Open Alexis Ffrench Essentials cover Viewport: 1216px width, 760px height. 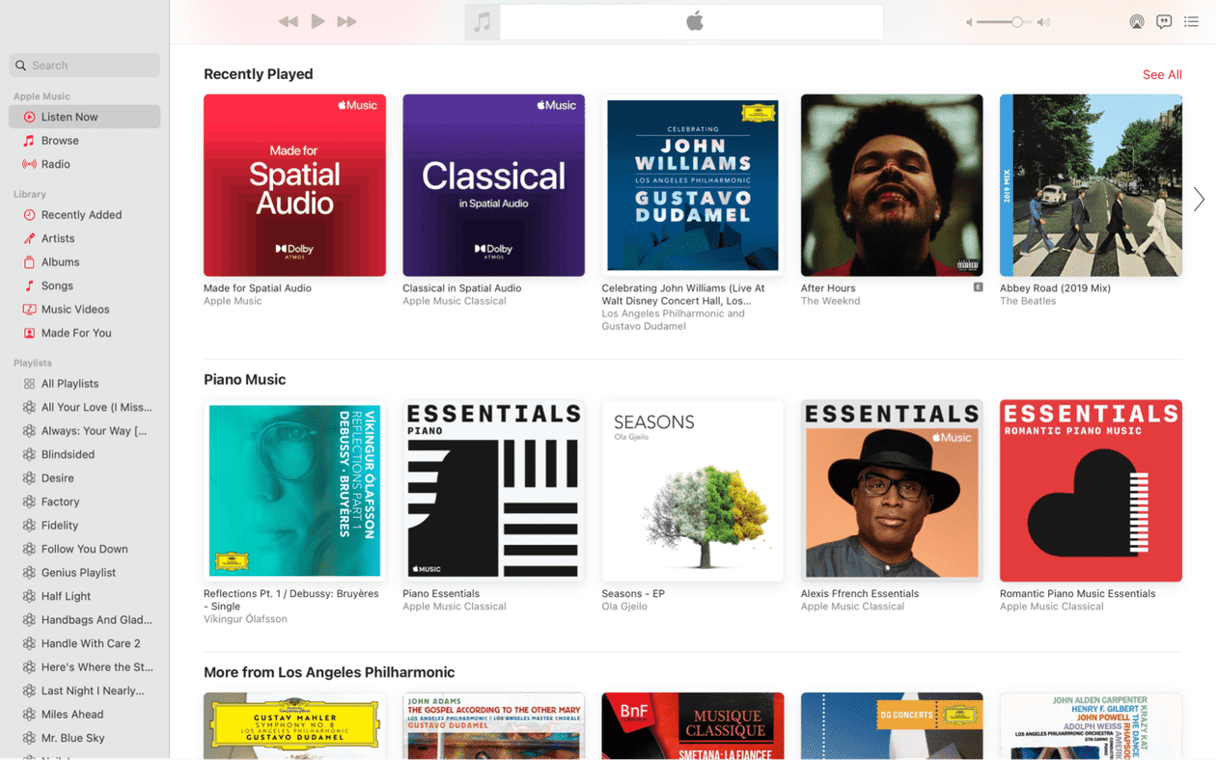click(892, 491)
